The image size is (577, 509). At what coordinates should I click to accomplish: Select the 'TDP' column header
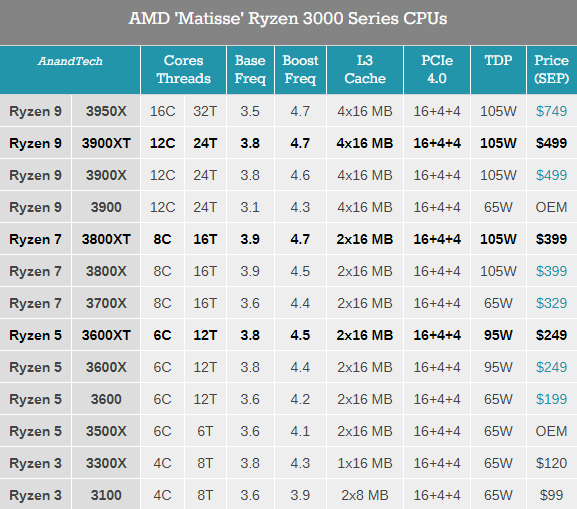click(x=498, y=70)
